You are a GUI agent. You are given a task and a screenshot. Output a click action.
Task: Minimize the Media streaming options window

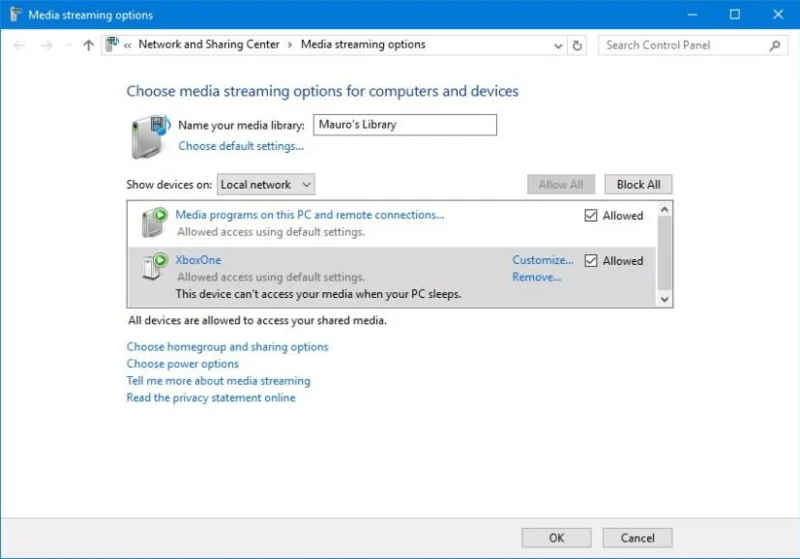692,14
